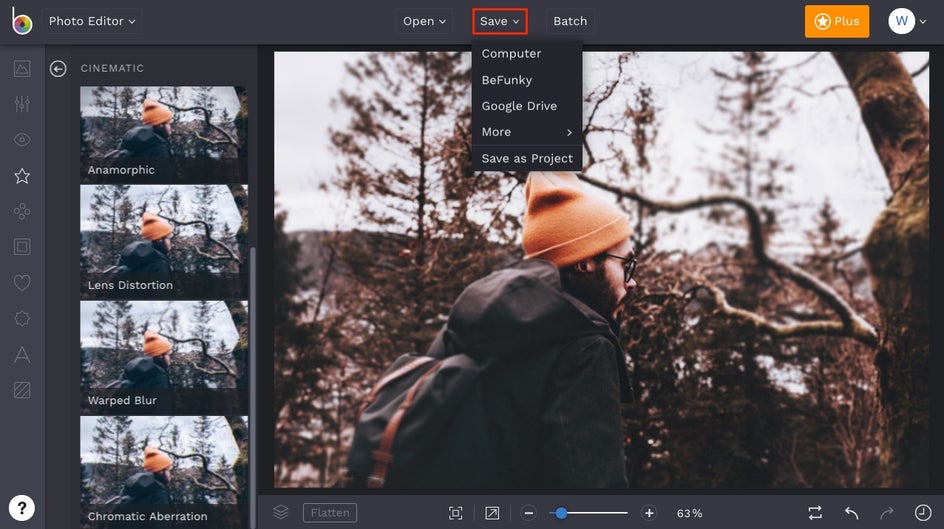Open the Graphics sidebar icon

tap(22, 318)
